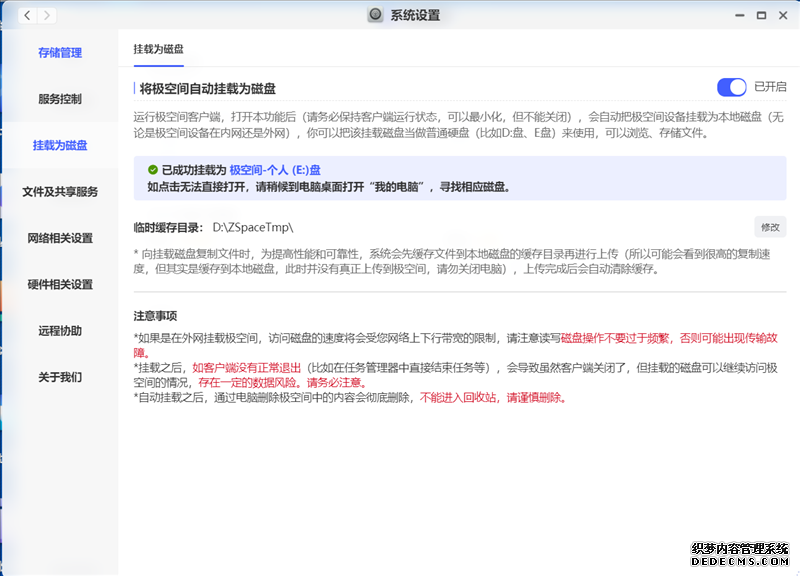Click the 系统设置 title bar app icon
800x576 pixels.
375,15
